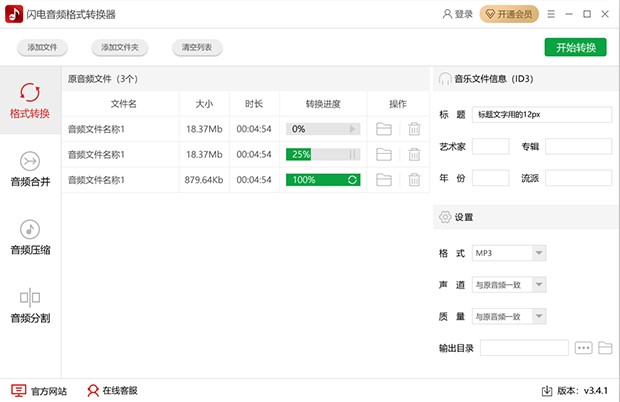
Task: Delete the file at 25% progress
Action: coord(414,154)
